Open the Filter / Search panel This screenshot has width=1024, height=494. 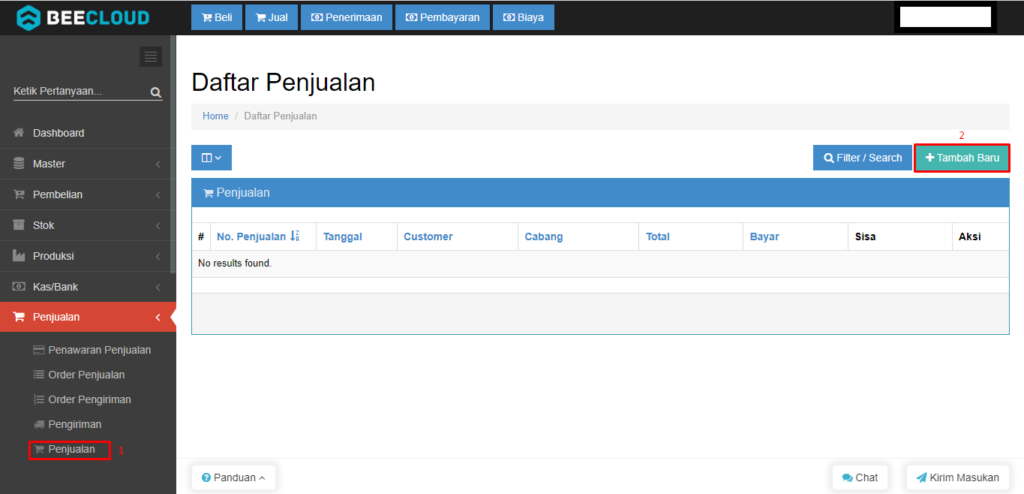pyautogui.click(x=862, y=157)
